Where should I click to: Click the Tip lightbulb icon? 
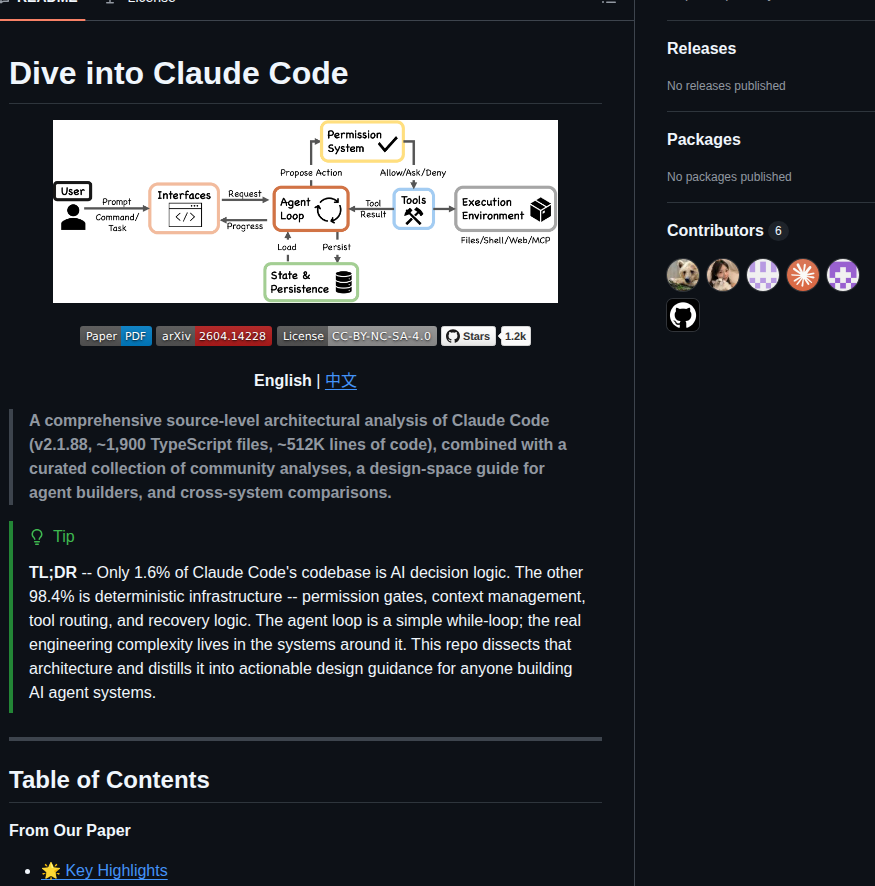(37, 537)
